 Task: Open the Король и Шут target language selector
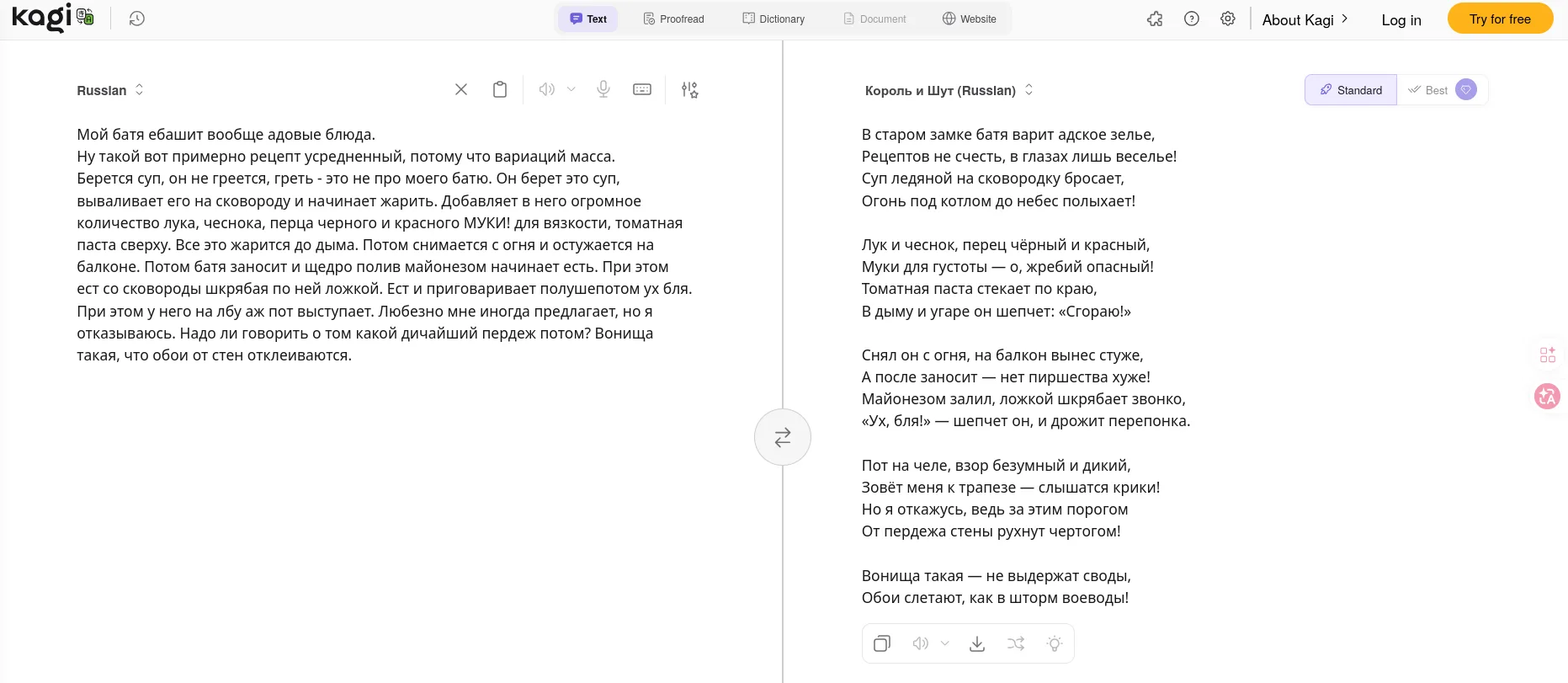pyautogui.click(x=949, y=90)
